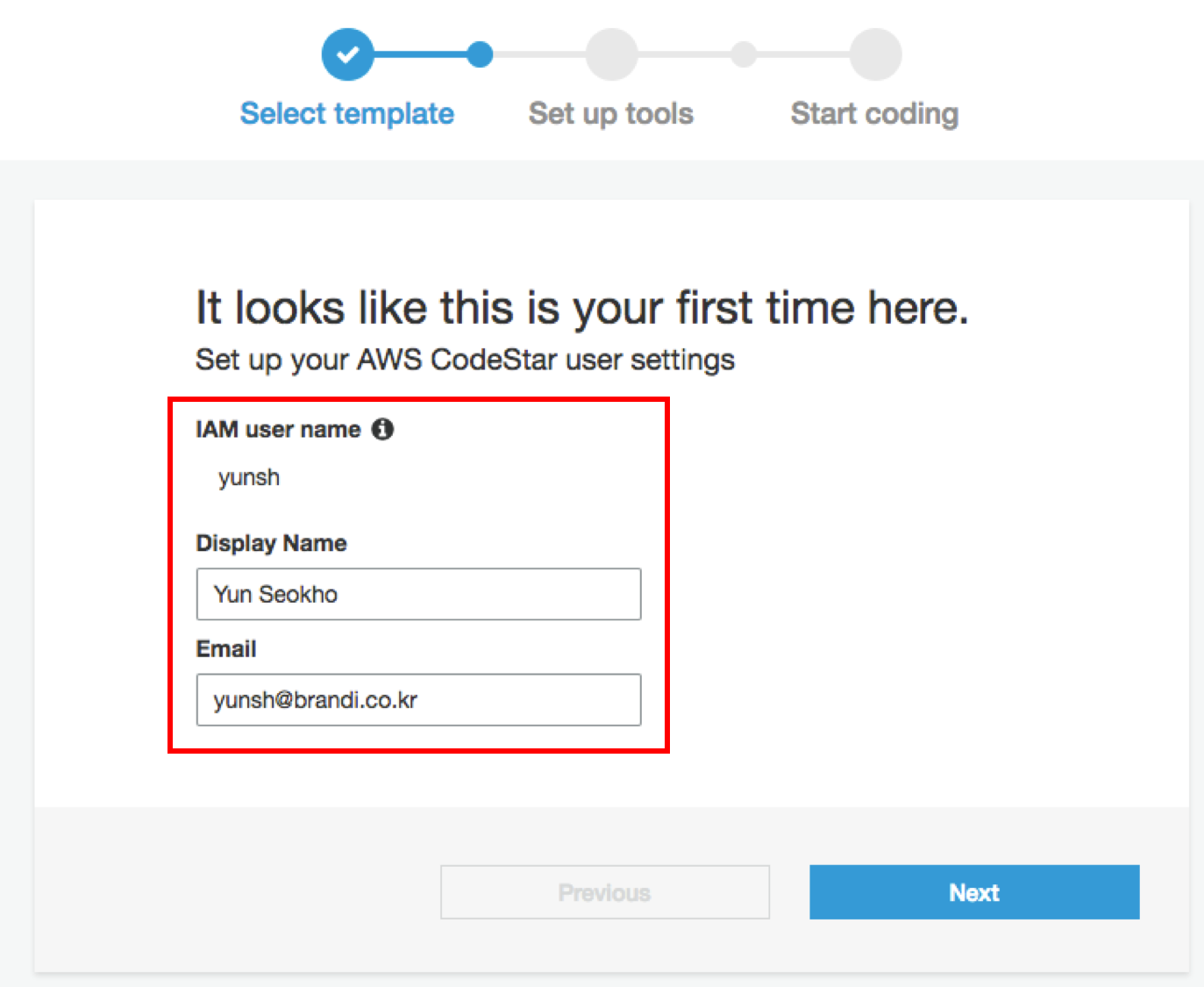Image resolution: width=1204 pixels, height=987 pixels.
Task: Click the first time here heading
Action: click(x=581, y=308)
